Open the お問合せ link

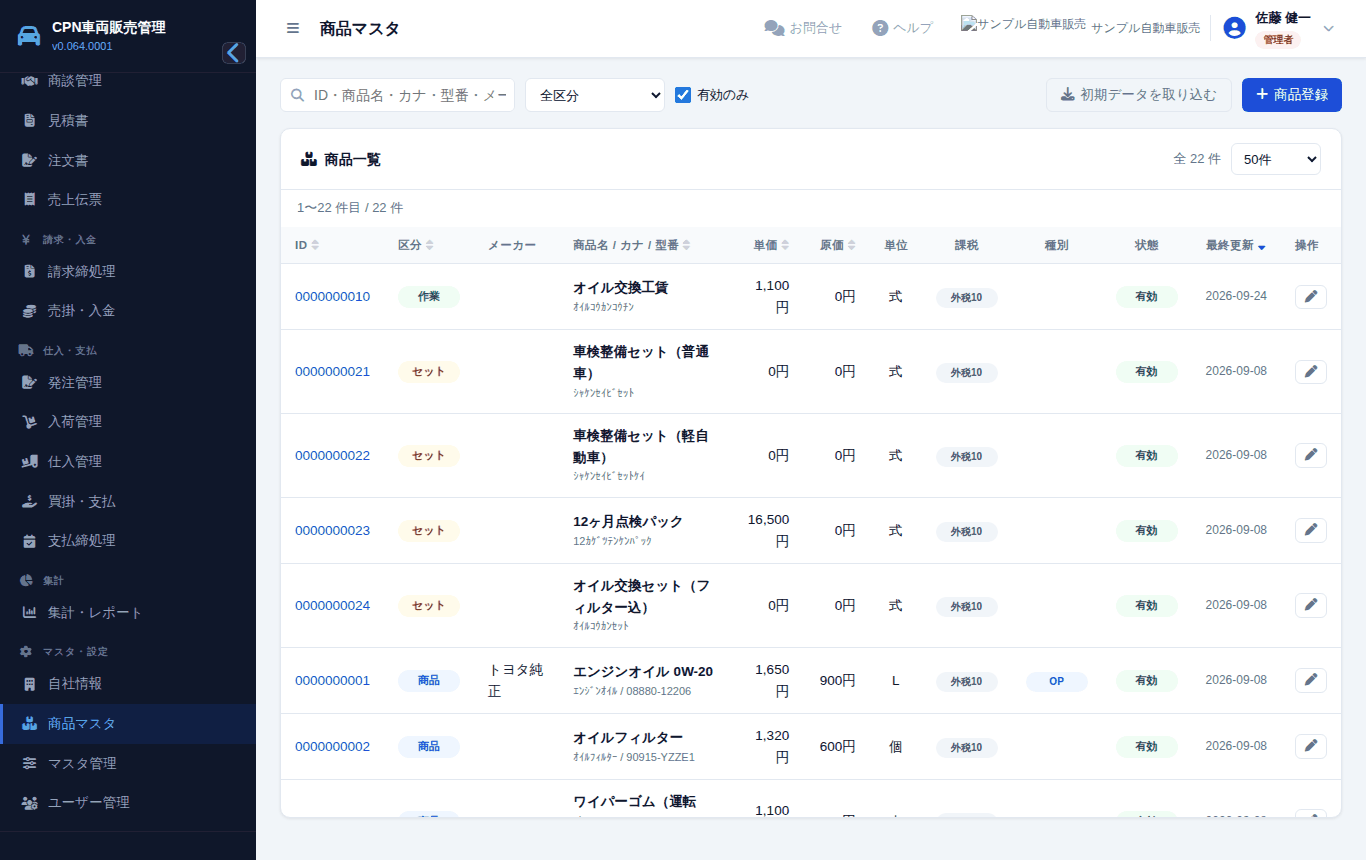pyautogui.click(x=803, y=28)
